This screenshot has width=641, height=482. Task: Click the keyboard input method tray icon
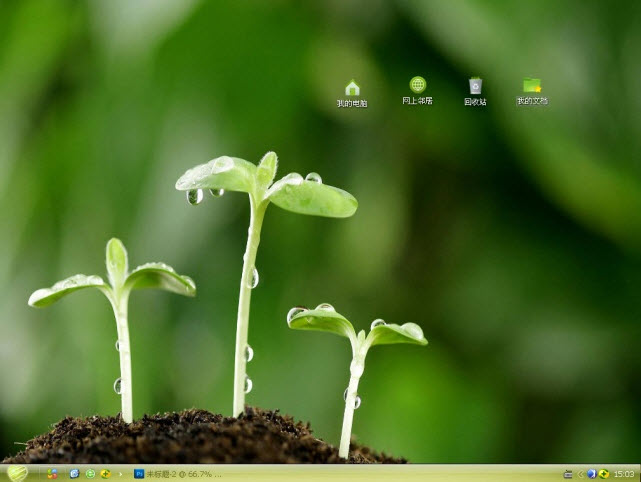click(568, 474)
